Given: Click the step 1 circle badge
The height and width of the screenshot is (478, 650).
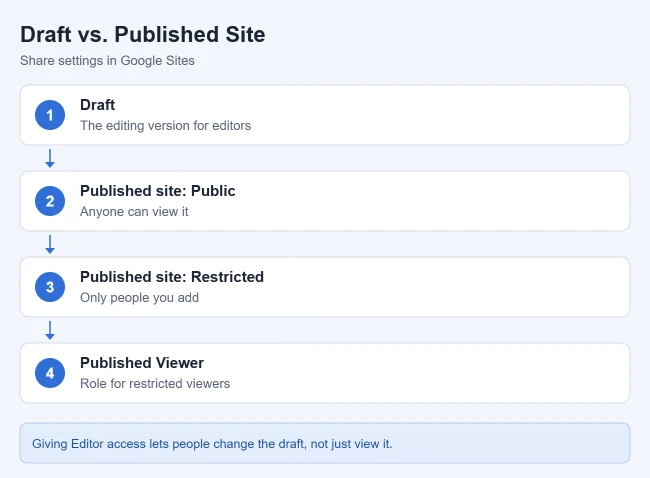Looking at the screenshot, I should (50, 115).
